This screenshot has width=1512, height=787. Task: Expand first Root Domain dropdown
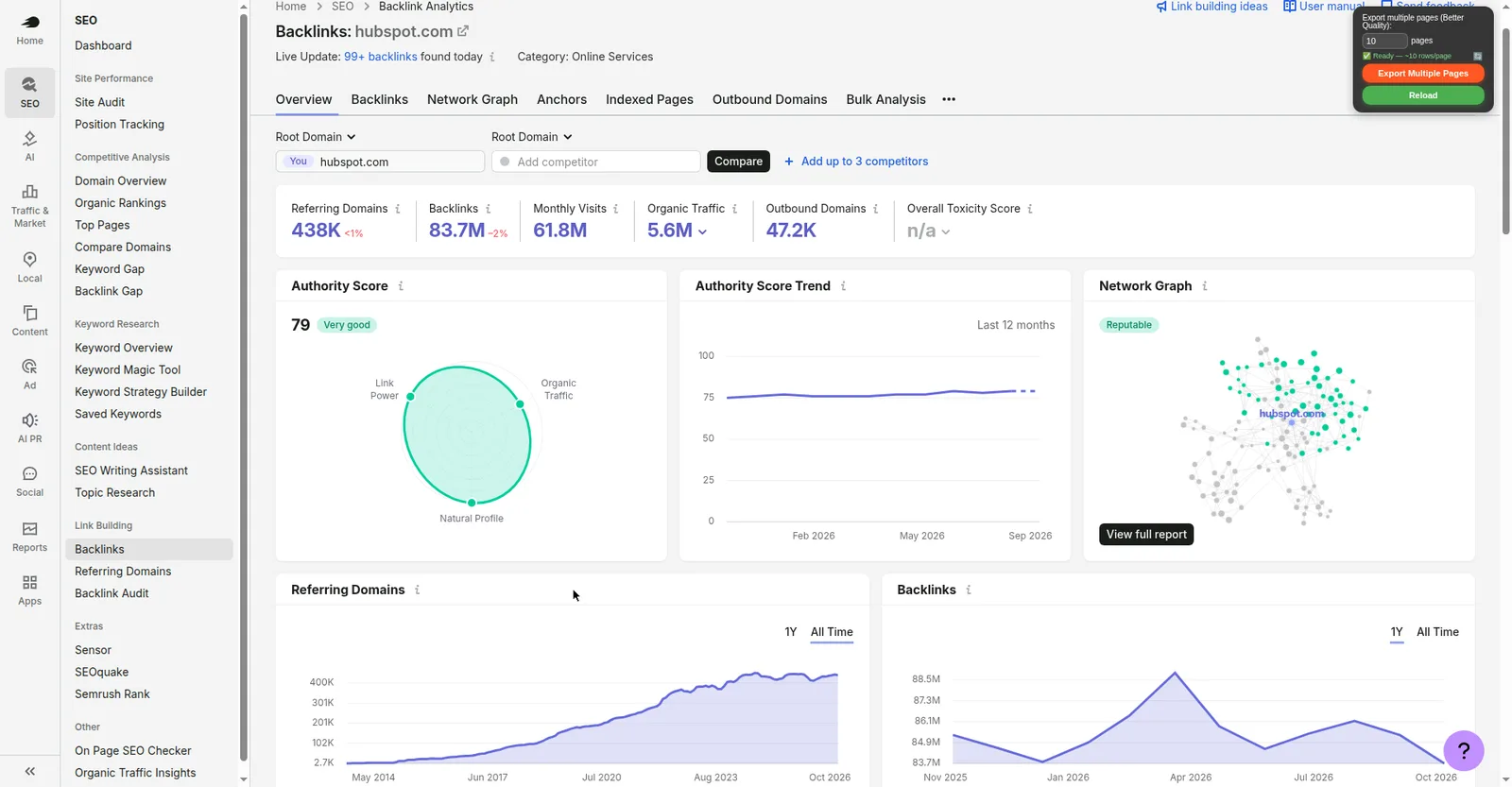[316, 137]
